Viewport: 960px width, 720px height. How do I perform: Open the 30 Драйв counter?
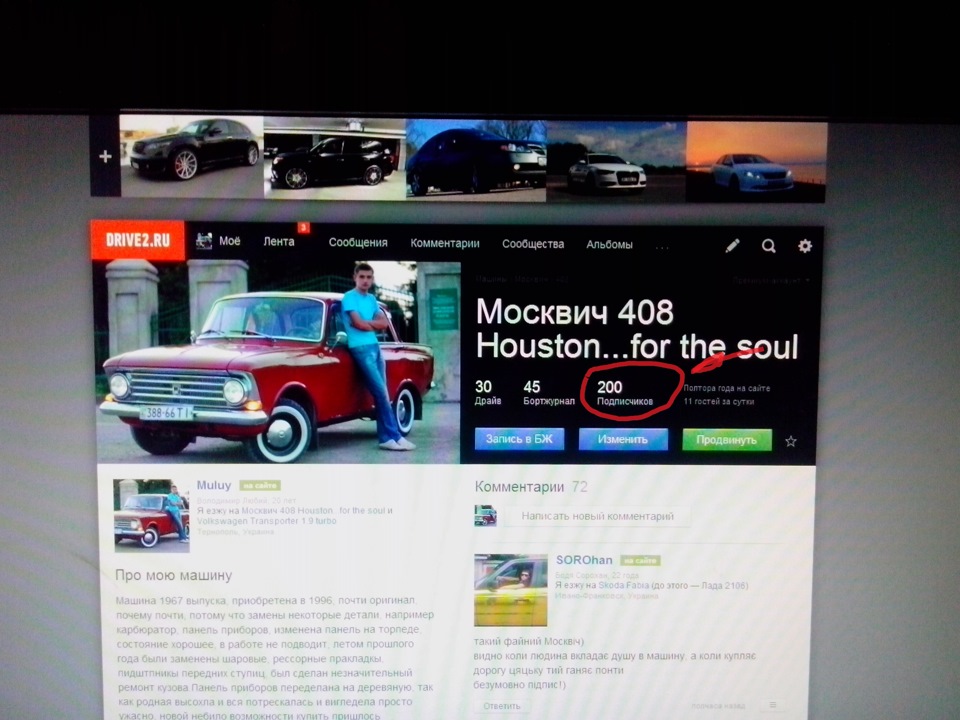click(487, 392)
